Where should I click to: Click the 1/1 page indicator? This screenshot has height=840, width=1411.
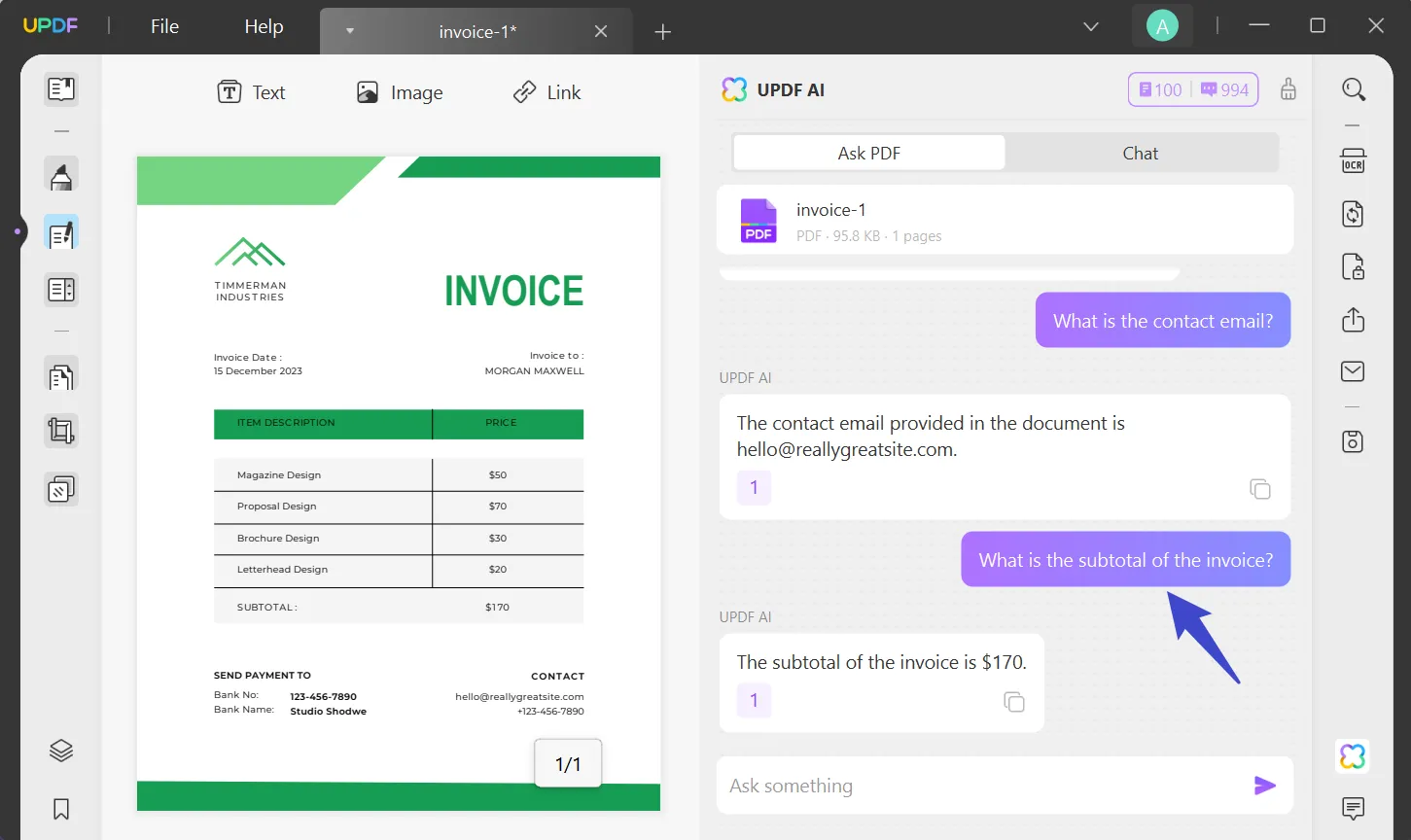568,764
